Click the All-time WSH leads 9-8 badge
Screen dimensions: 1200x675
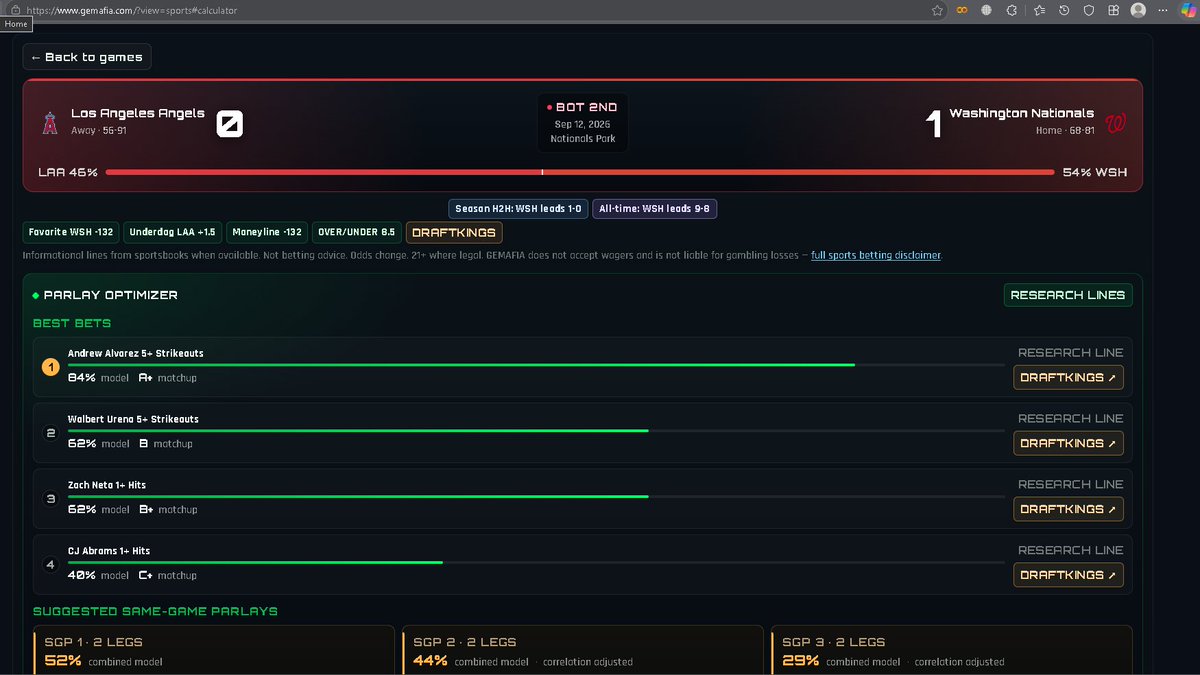click(x=655, y=209)
